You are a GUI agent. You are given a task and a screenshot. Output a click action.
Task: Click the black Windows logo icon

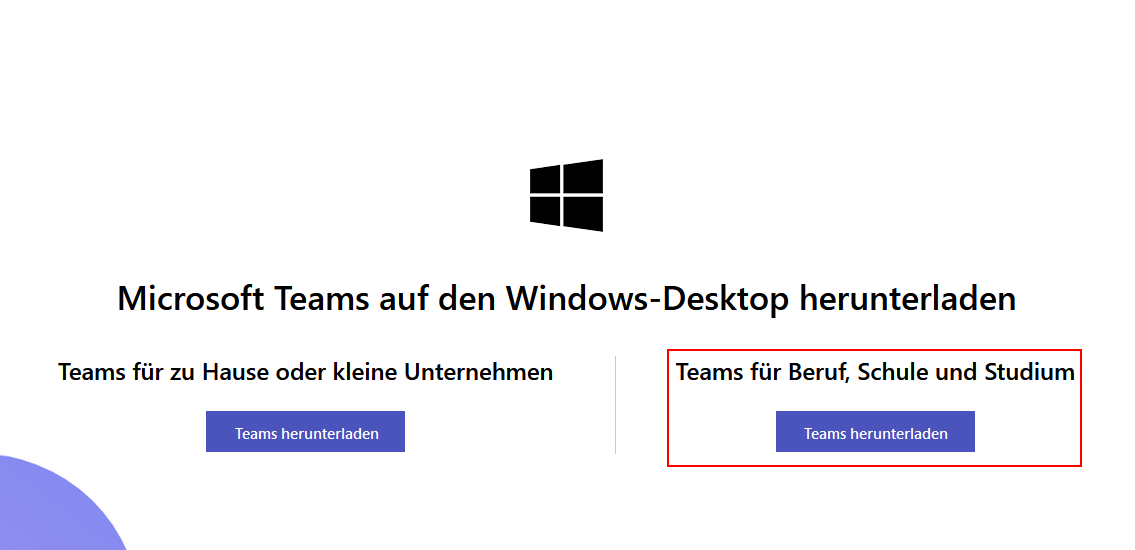click(x=566, y=195)
